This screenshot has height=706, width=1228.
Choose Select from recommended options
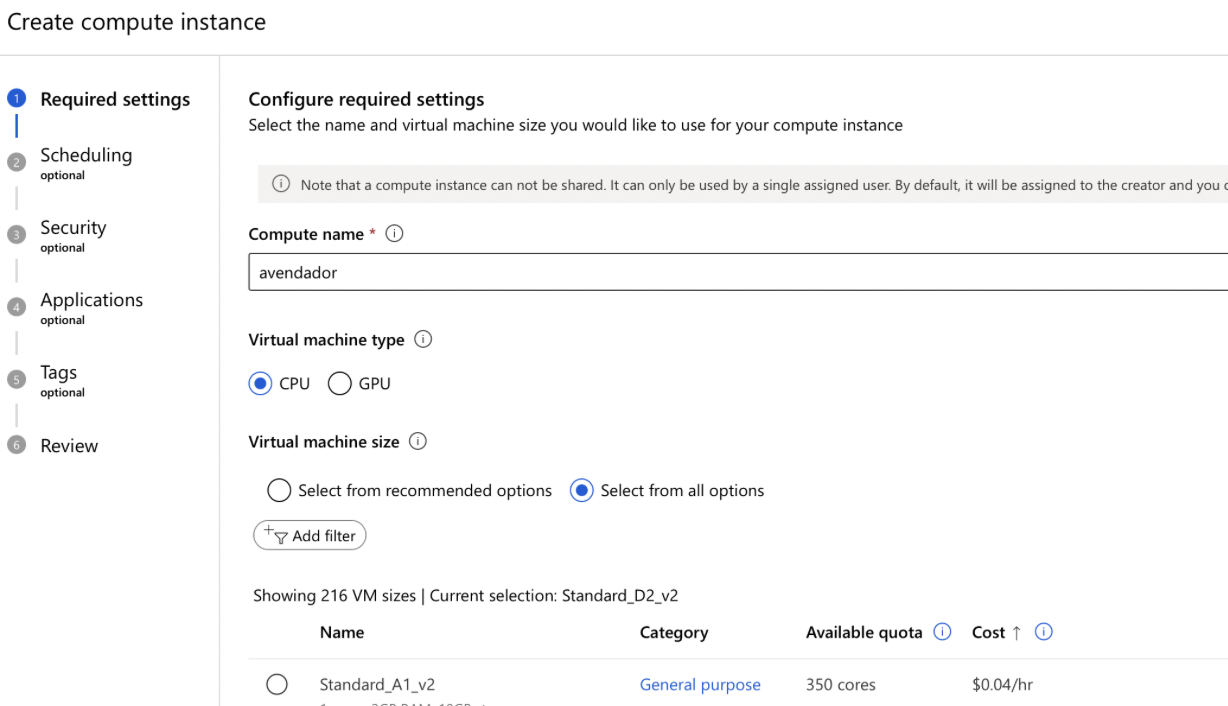(279, 491)
